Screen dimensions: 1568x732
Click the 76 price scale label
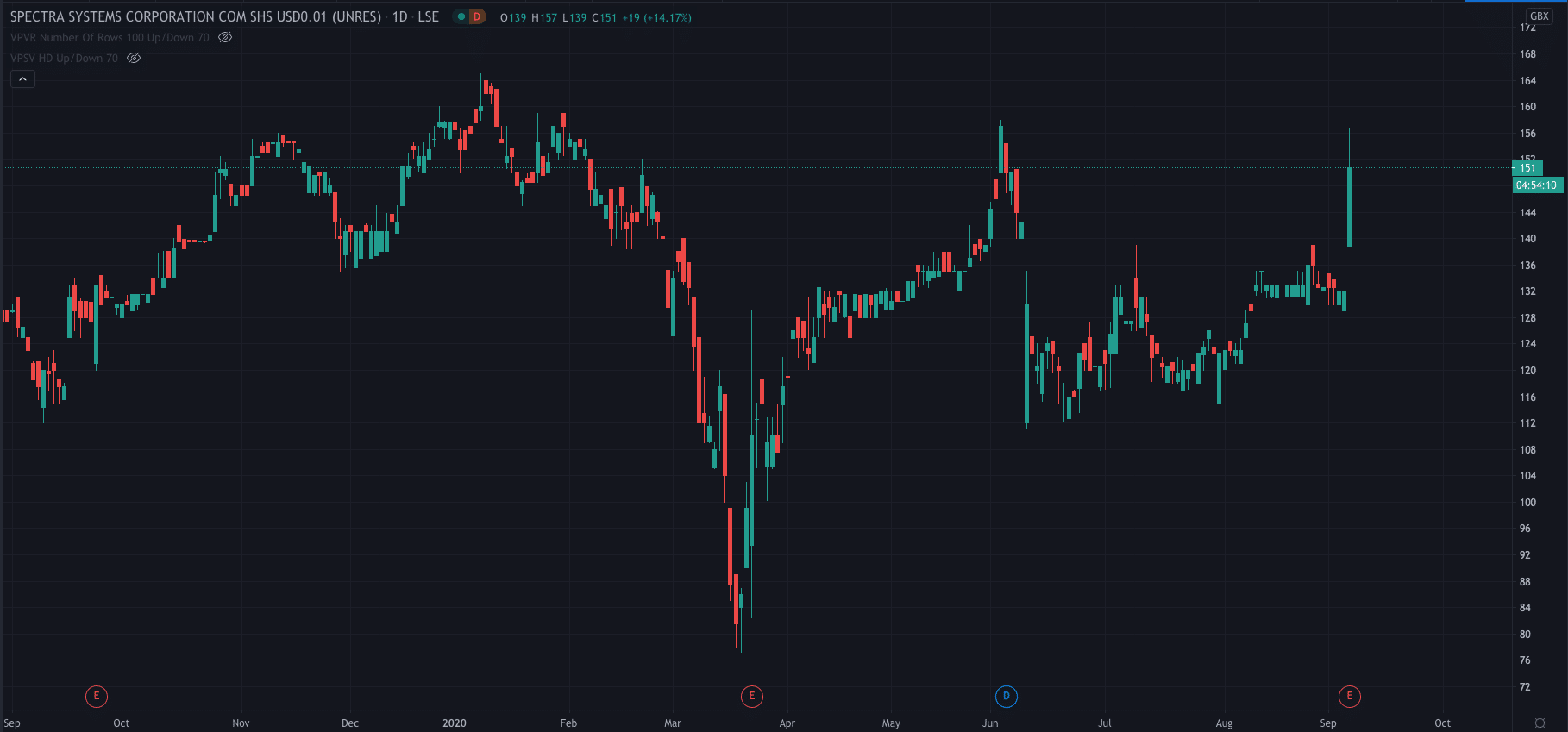click(x=1525, y=660)
